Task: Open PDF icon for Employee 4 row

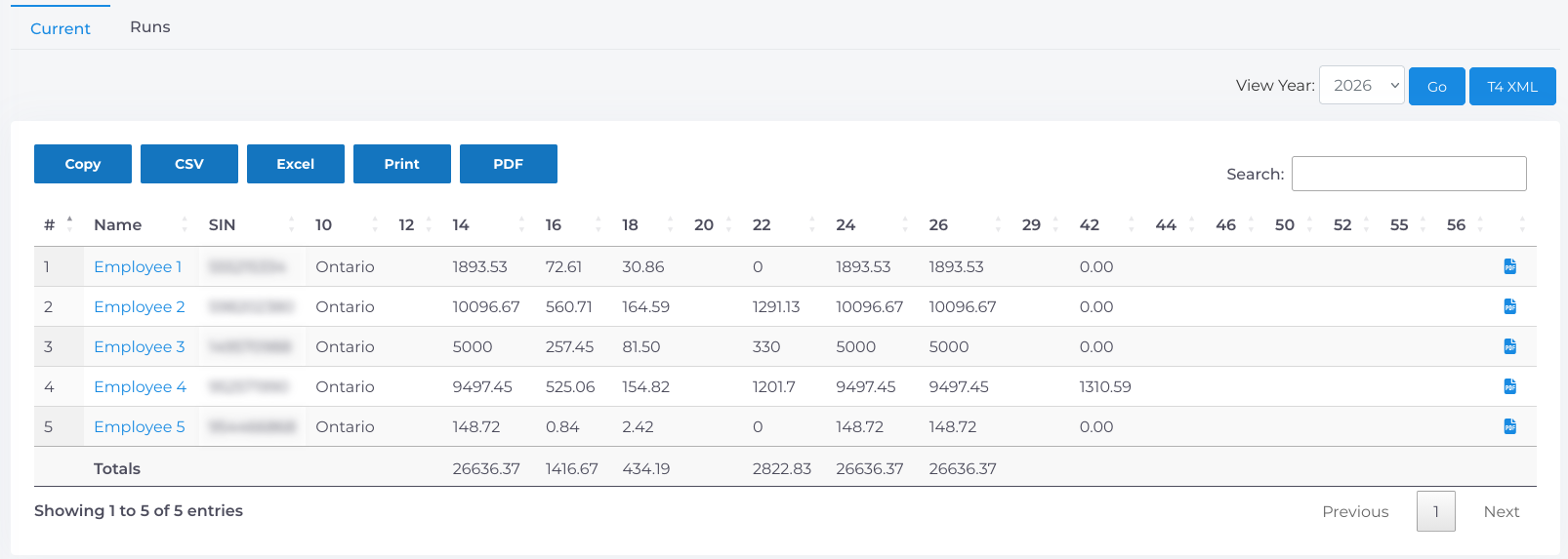Action: pos(1509,386)
